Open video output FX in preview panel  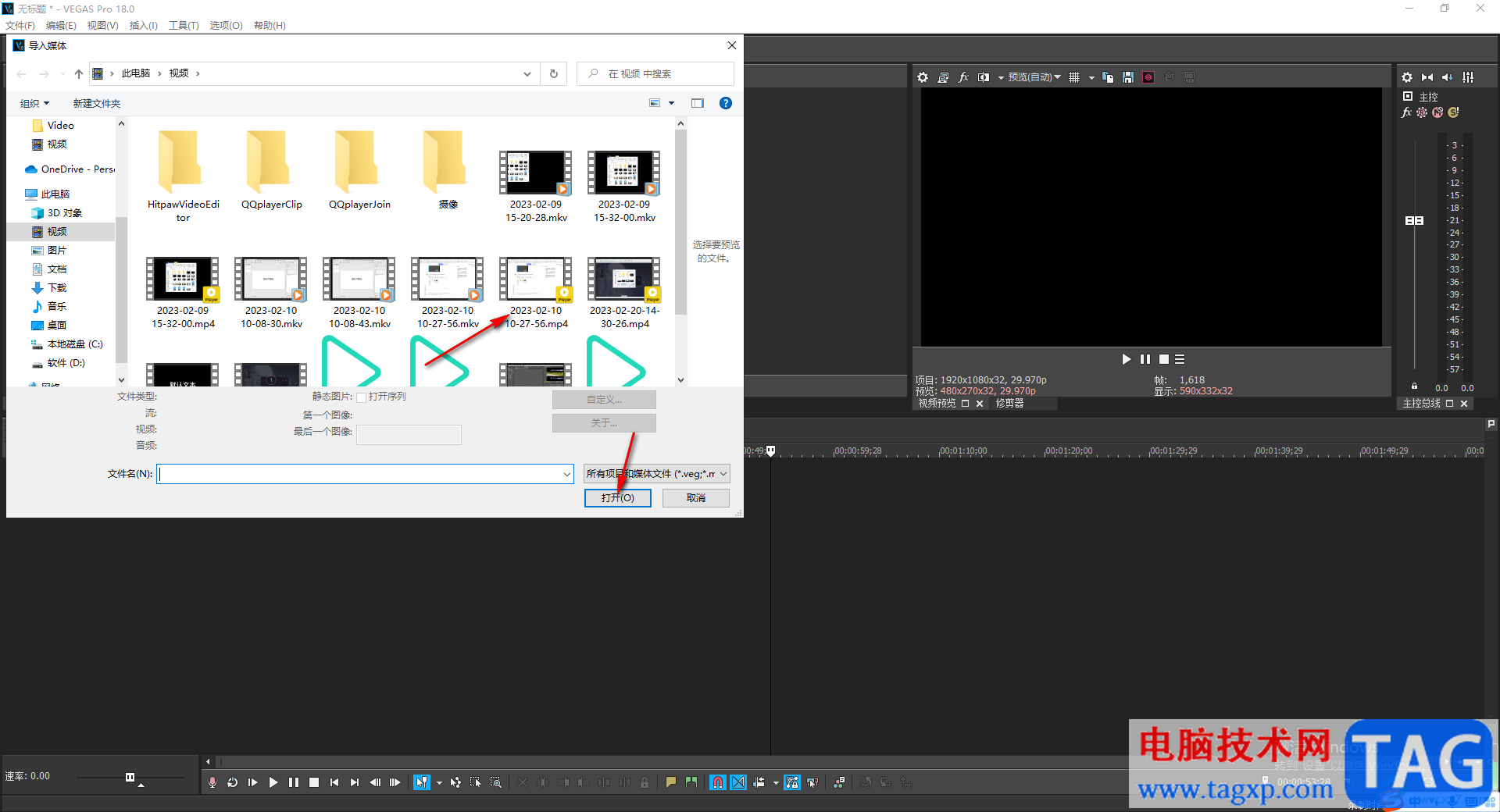[x=963, y=77]
